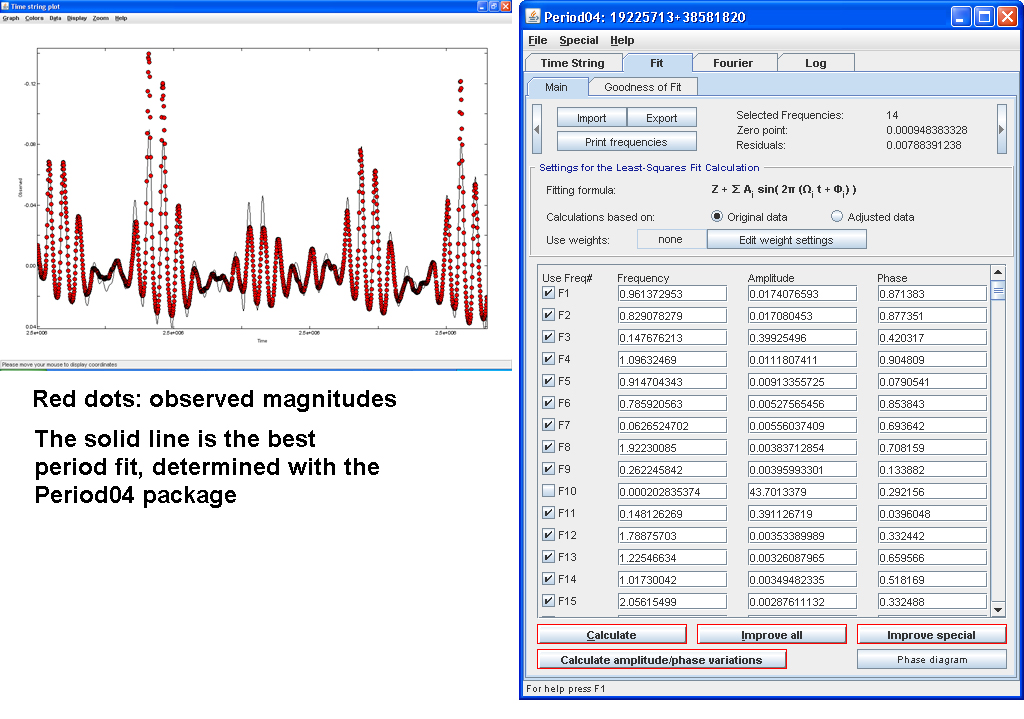This screenshot has width=1024, height=719.
Task: Click the F11 Frequency field 0.148126269
Action: [x=672, y=514]
